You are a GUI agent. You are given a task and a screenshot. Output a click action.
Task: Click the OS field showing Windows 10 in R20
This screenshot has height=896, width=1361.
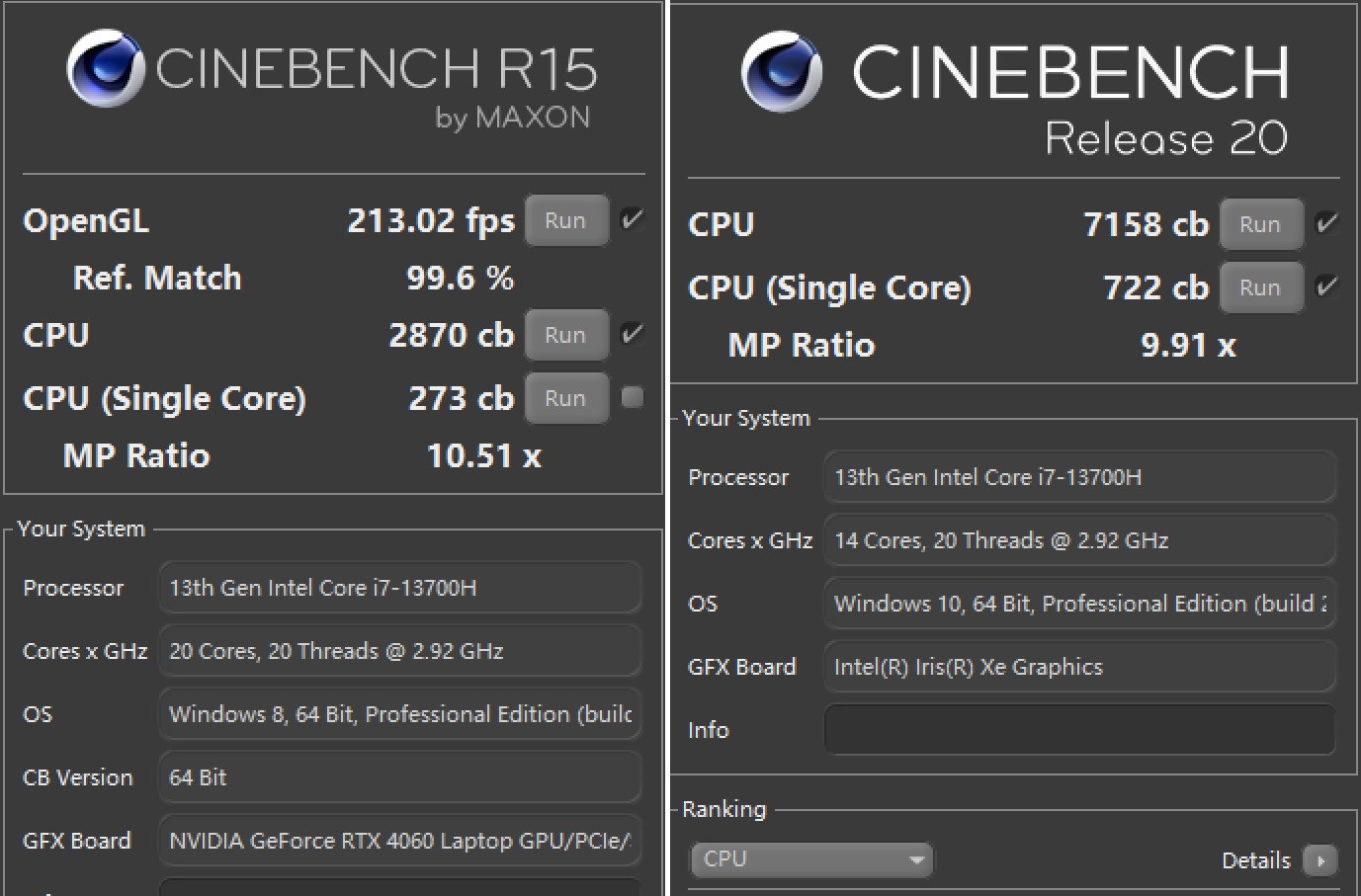coord(1080,604)
